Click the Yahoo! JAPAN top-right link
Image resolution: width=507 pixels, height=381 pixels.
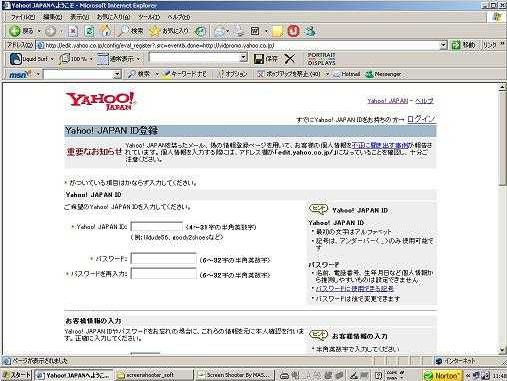click(388, 101)
